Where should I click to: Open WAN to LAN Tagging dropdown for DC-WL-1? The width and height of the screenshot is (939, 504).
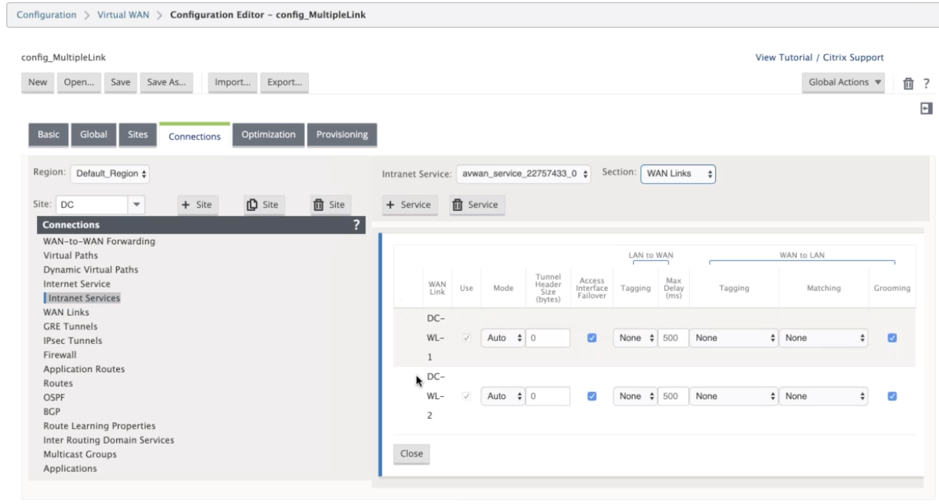734,338
